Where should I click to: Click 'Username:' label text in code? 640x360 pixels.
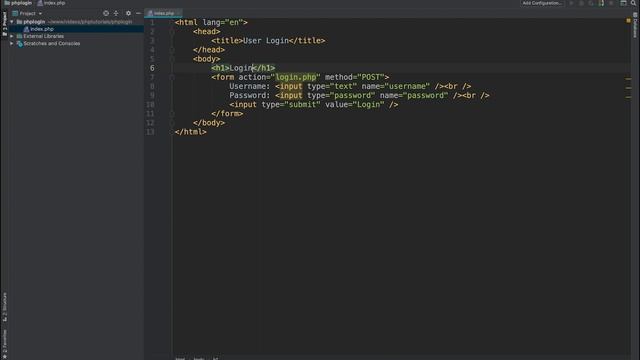pyautogui.click(x=250, y=86)
